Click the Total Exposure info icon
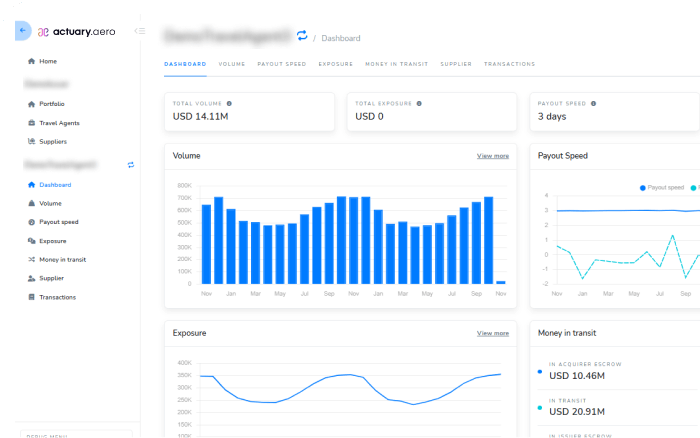This screenshot has width=700, height=438. coord(419,104)
